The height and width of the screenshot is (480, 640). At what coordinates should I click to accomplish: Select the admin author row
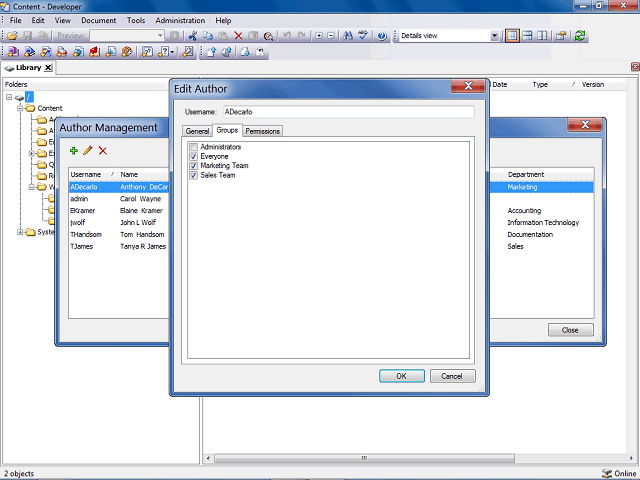(119, 199)
